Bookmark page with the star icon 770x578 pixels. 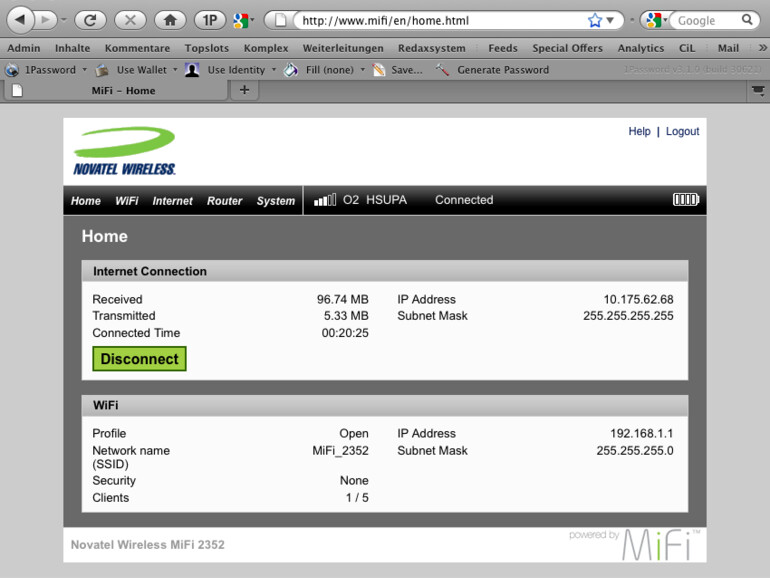click(595, 21)
